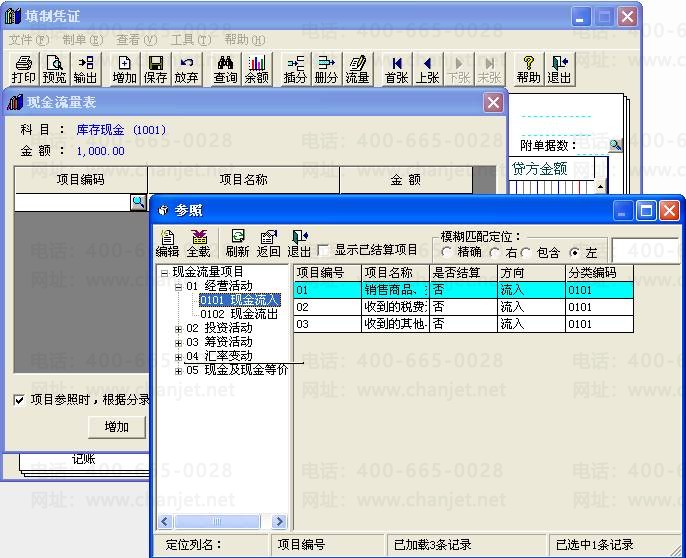The width and height of the screenshot is (686, 558).
Task: Delete an entry line with 删分 icon
Action: pos(326,69)
